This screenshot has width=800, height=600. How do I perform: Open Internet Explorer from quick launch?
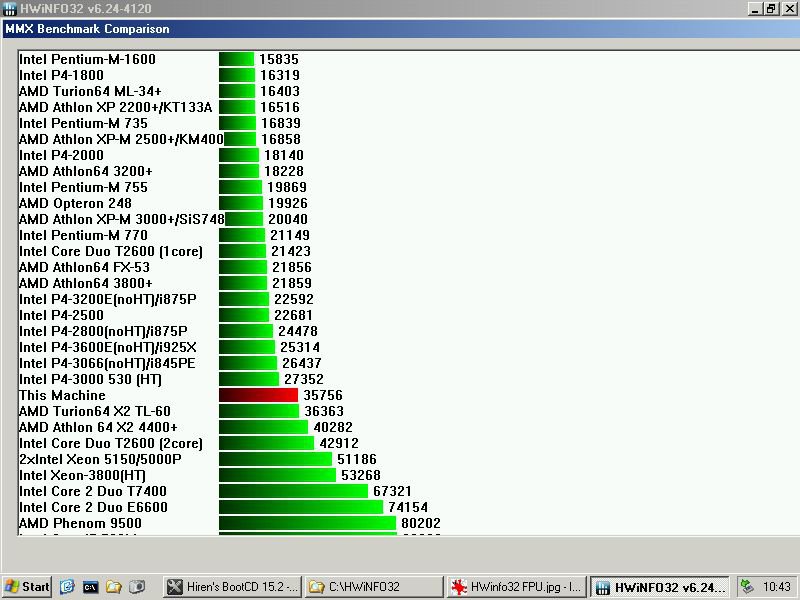(67, 587)
